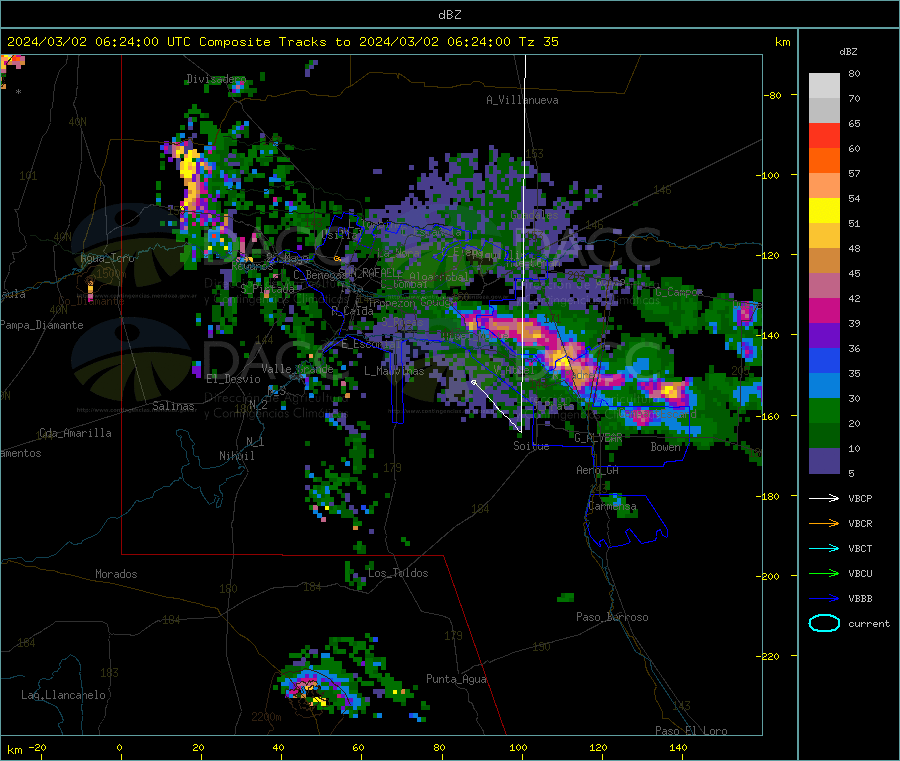Click the Paso_Barroso map label

(x=612, y=617)
